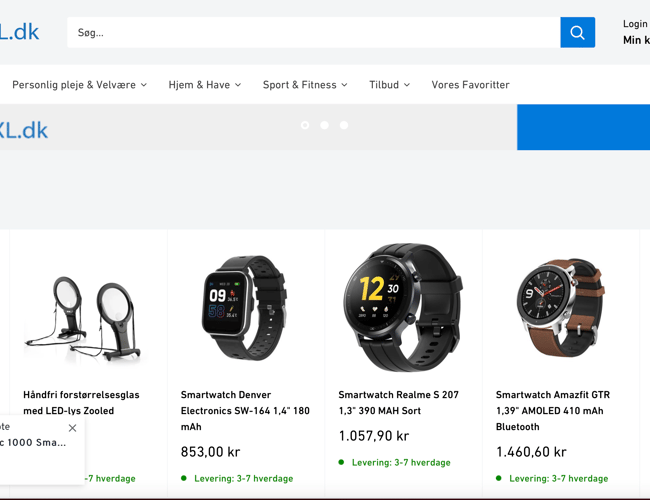Image resolution: width=650 pixels, height=500 pixels.
Task: Open Smartwatch Realme S 207 title link
Action: pyautogui.click(x=398, y=402)
